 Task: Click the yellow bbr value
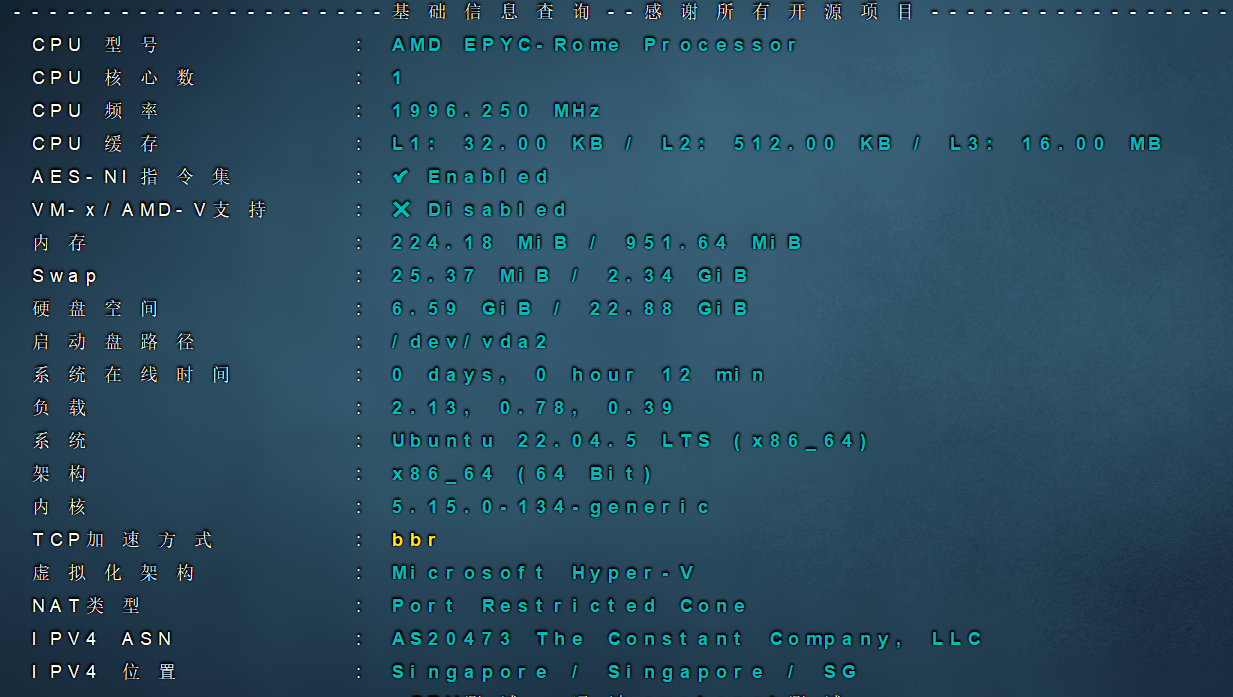click(x=414, y=540)
